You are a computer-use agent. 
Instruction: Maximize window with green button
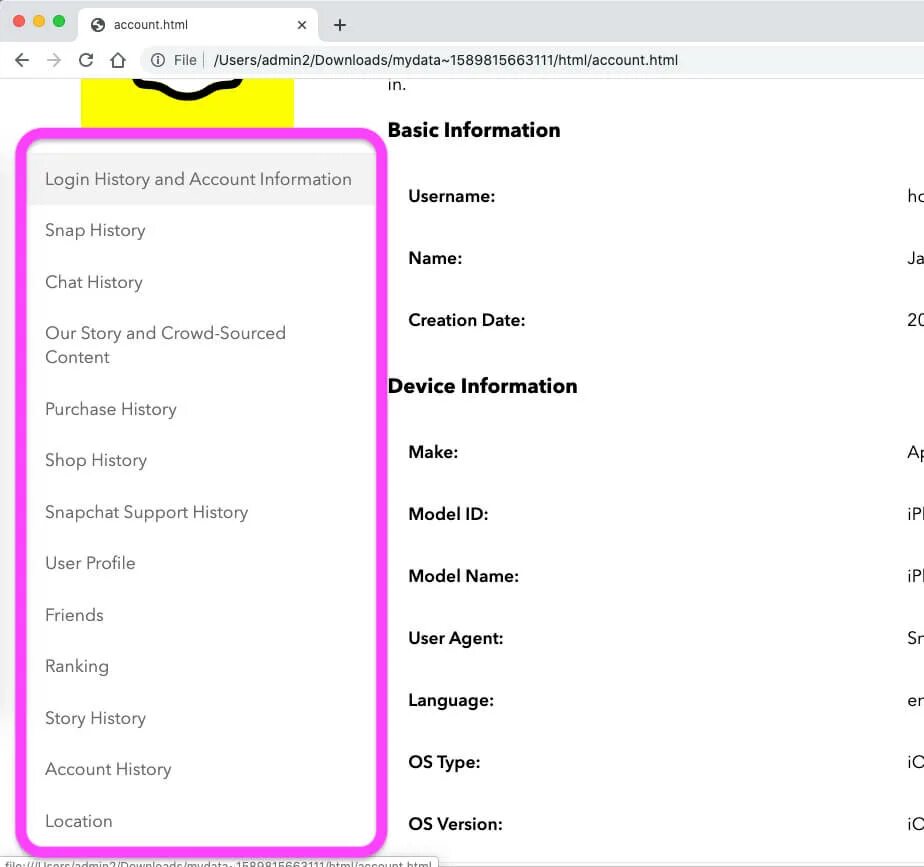point(59,21)
